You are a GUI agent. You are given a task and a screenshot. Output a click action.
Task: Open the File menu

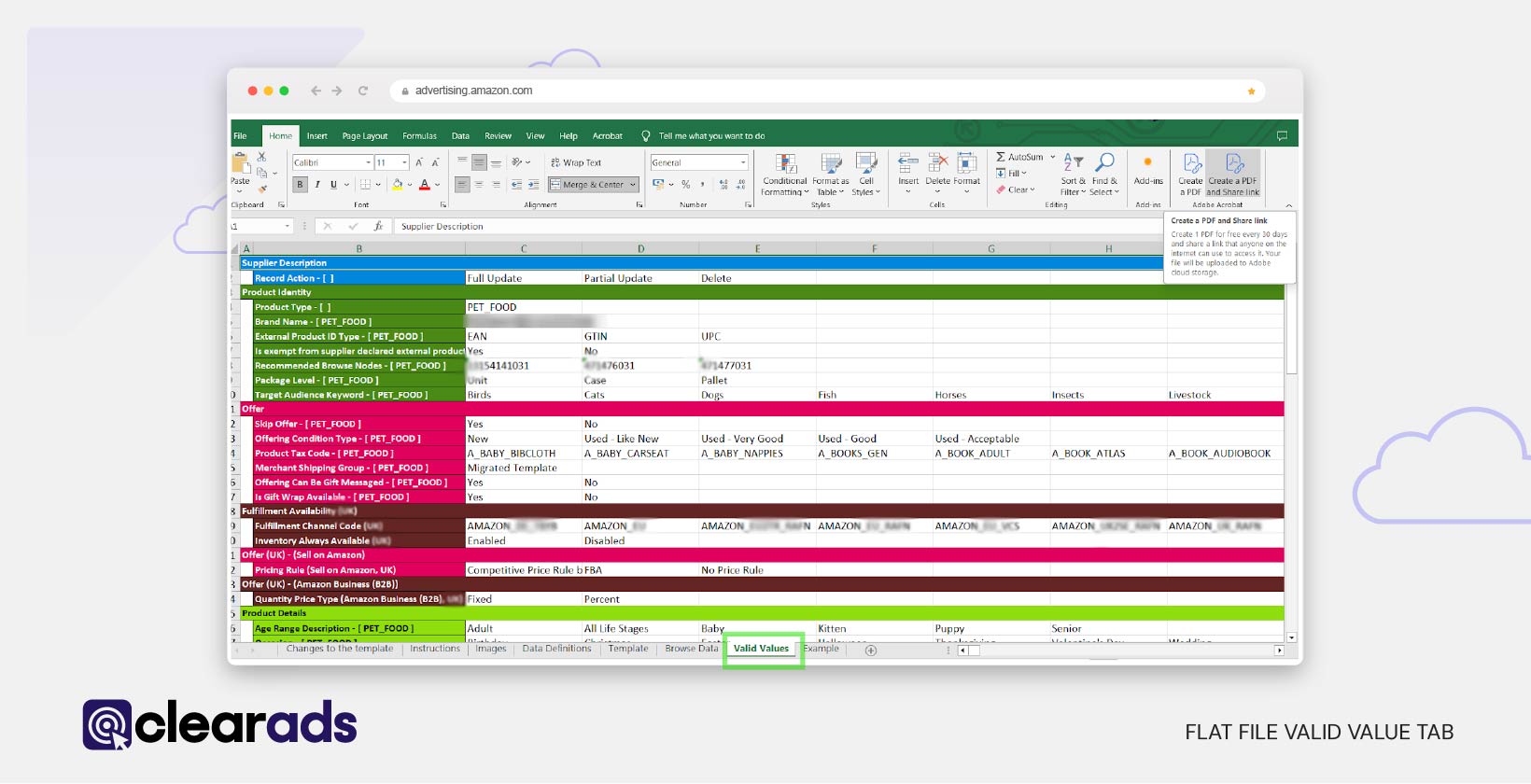tap(241, 136)
